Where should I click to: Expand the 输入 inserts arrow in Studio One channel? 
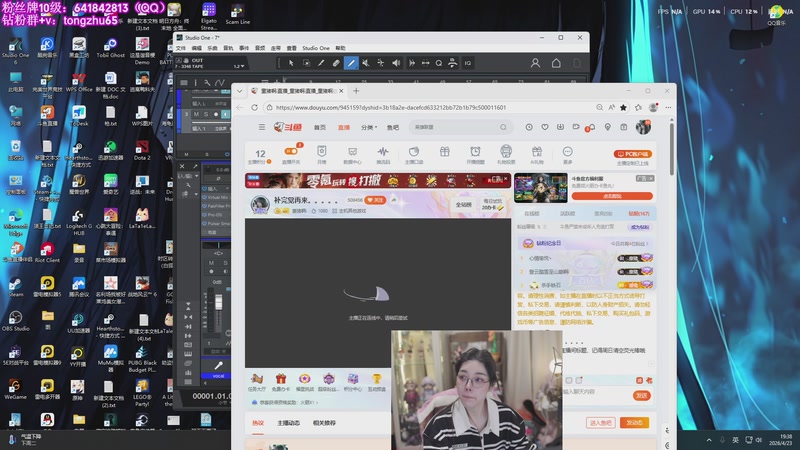coord(227,188)
